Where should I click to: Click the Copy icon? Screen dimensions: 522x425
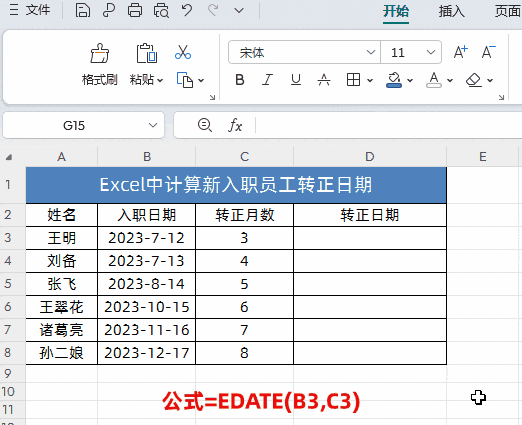tap(185, 80)
